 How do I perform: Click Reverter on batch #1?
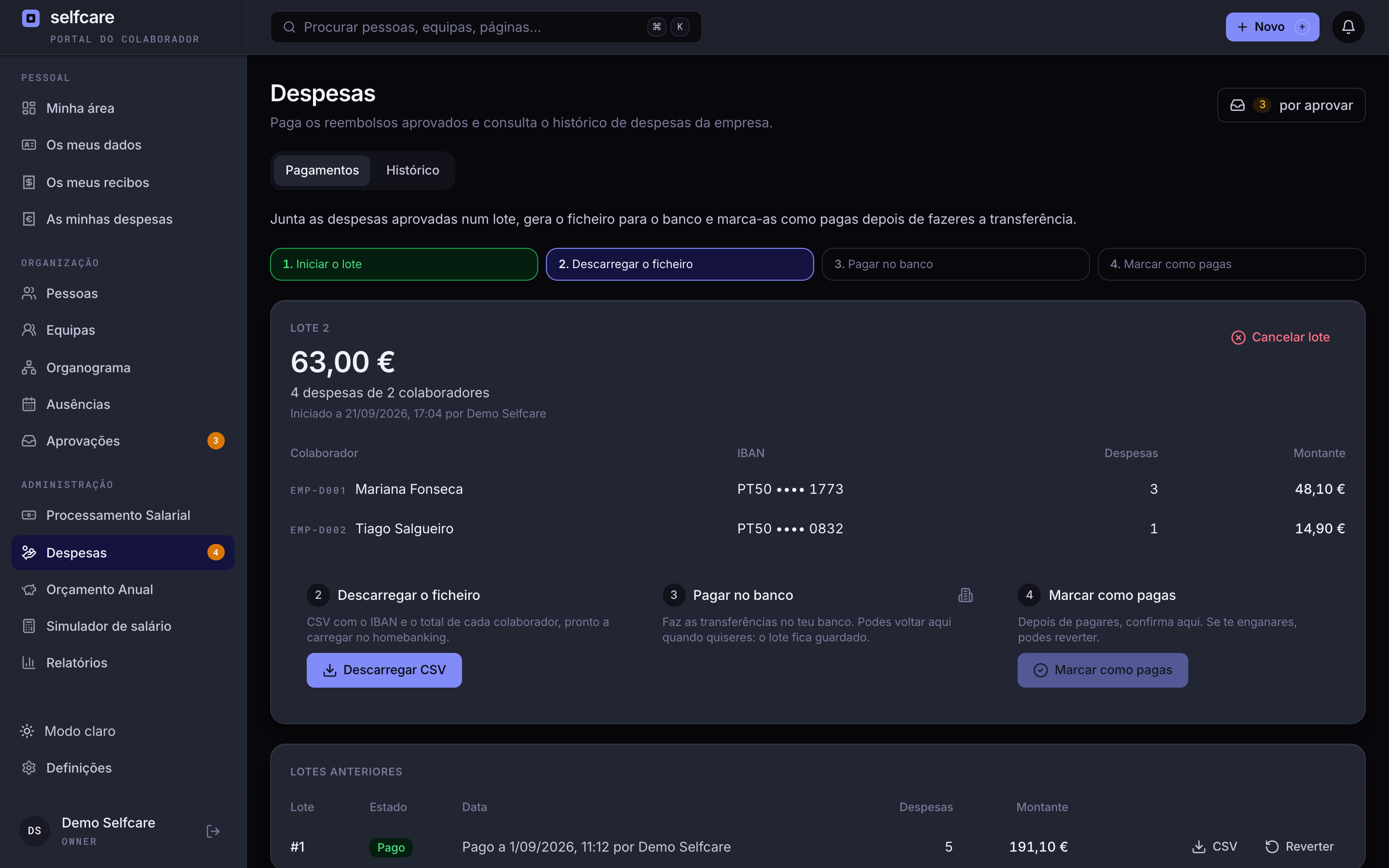tap(1299, 846)
